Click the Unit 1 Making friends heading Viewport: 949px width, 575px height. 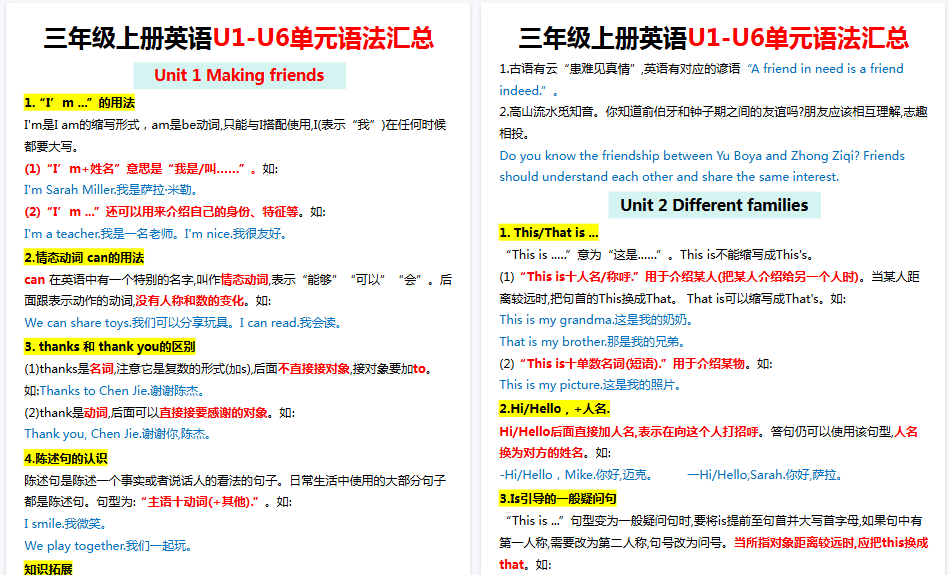coord(239,75)
